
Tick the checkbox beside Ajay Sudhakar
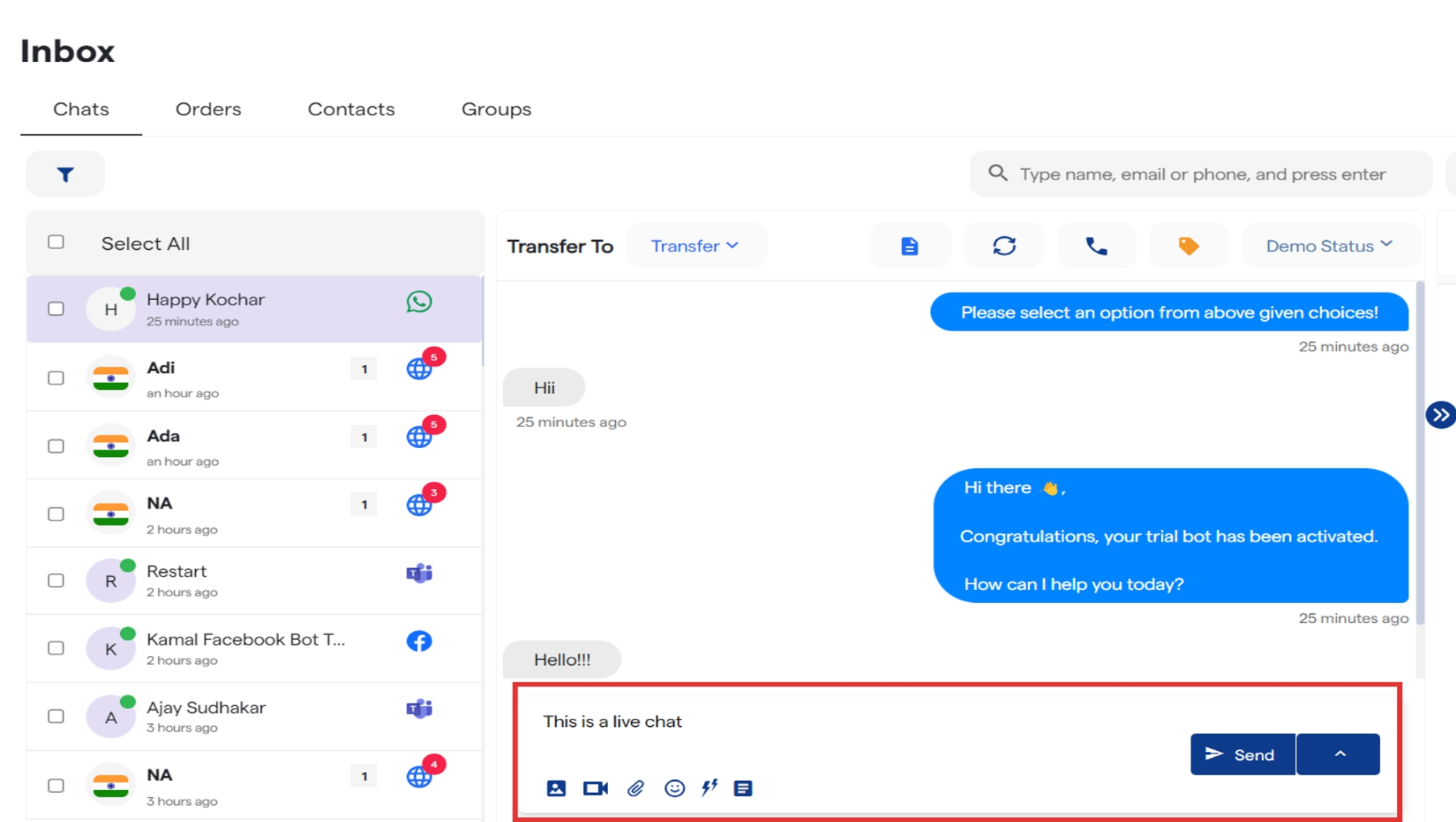point(56,716)
